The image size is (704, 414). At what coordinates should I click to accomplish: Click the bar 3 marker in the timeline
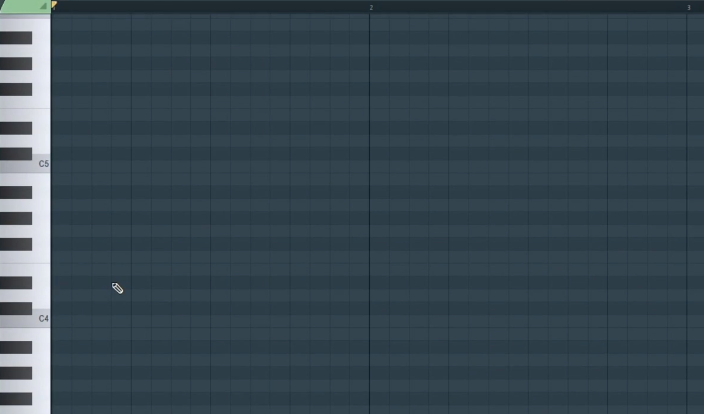689,8
